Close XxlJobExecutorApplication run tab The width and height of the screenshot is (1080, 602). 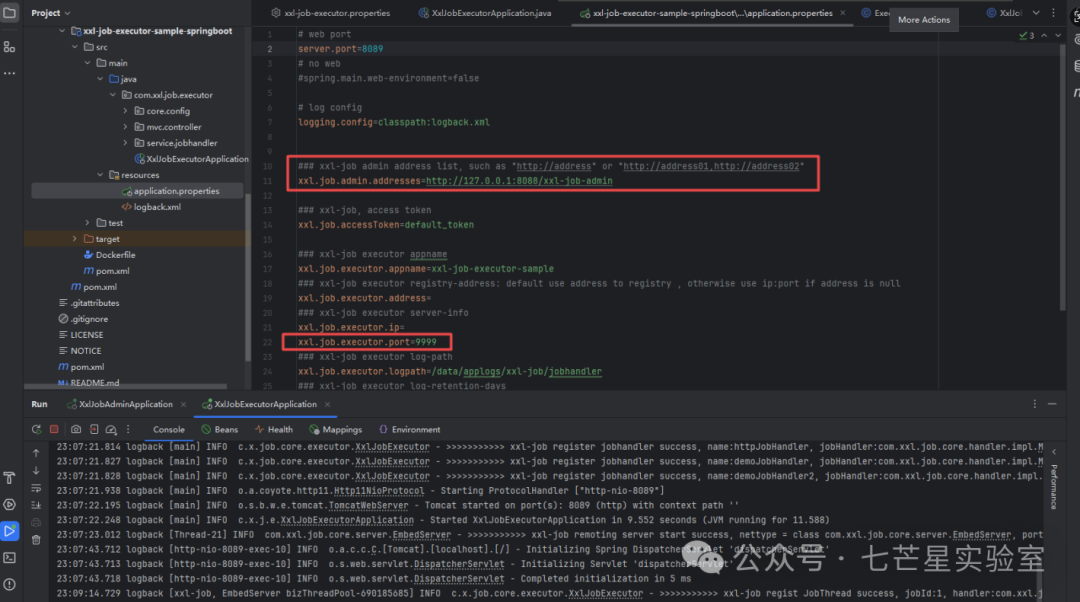tap(327, 404)
